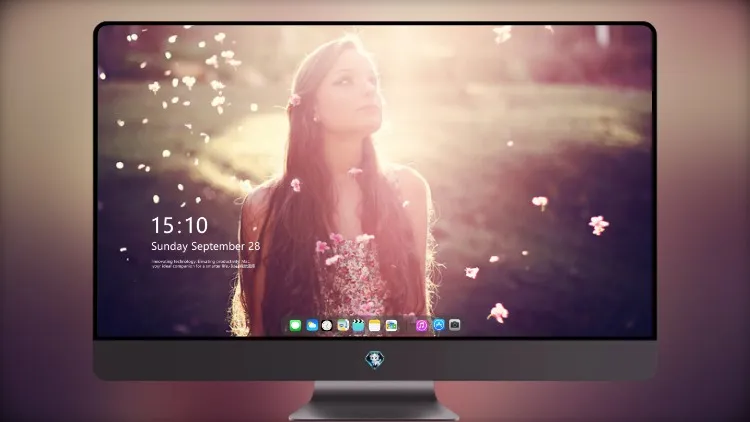Click the diamond logo on monitor chin
This screenshot has height=422, width=750.
[x=375, y=360]
